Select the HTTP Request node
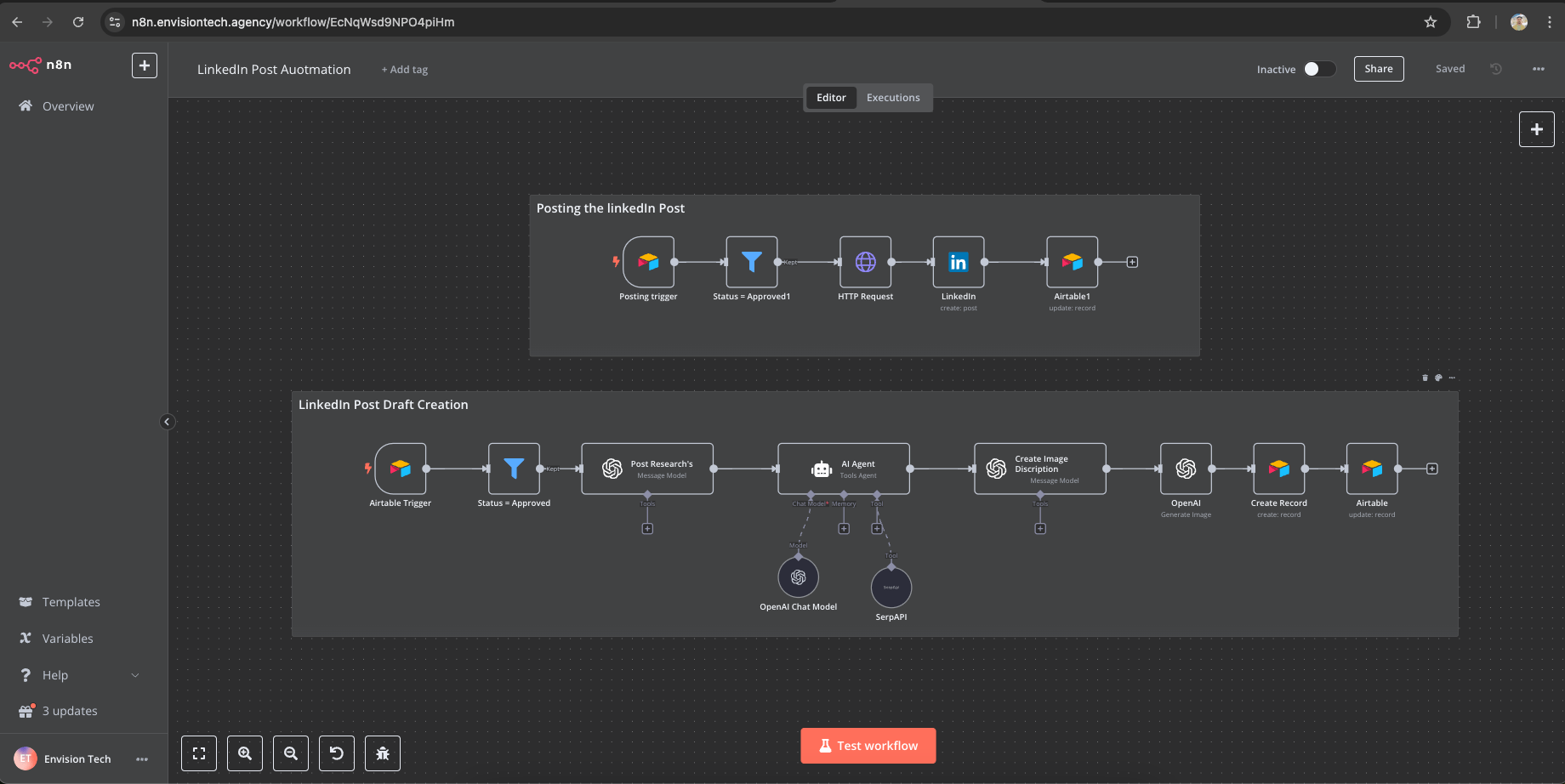The image size is (1565, 784). 865,262
